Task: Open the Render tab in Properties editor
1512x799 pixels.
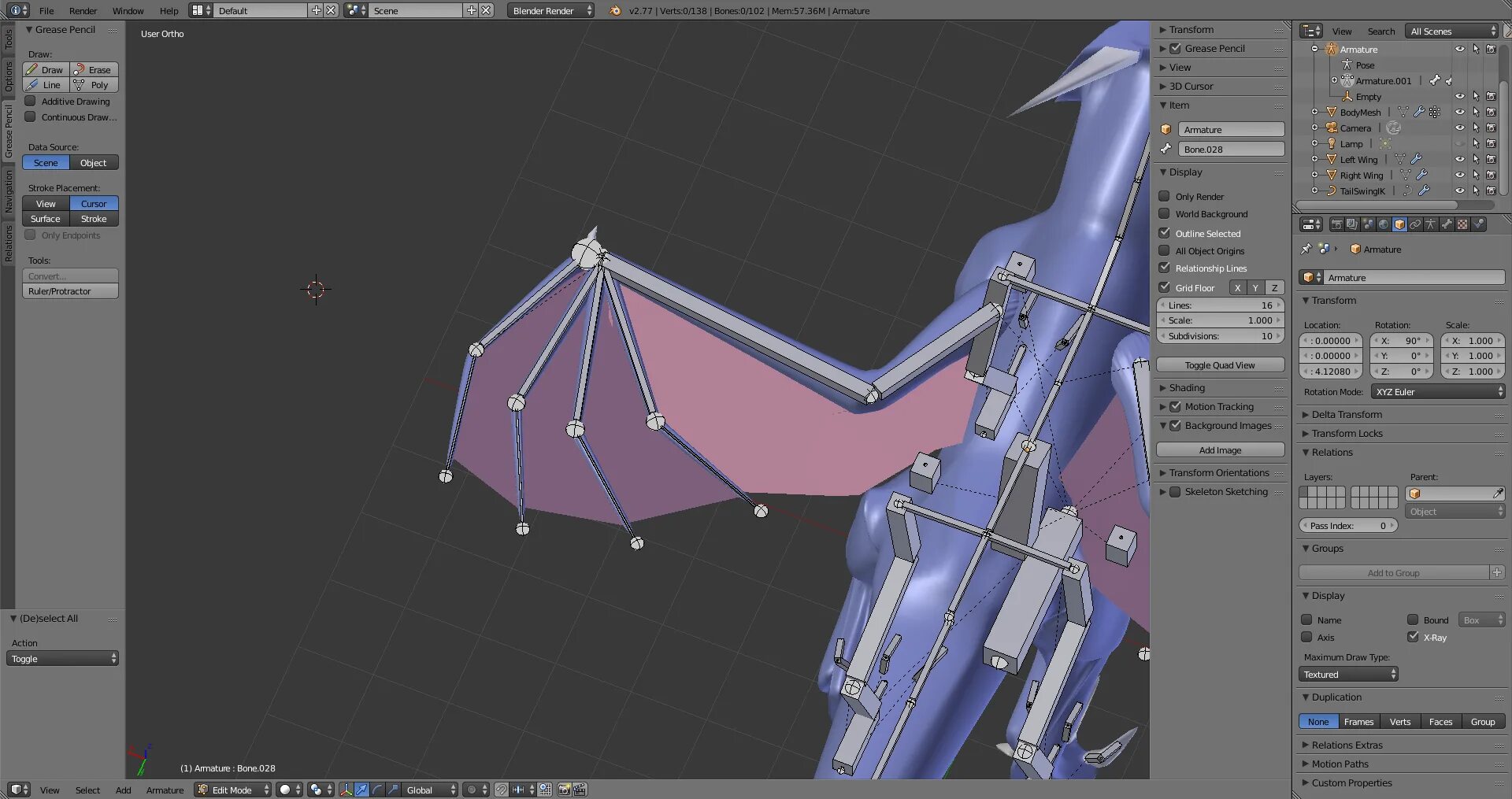Action: (x=1336, y=224)
